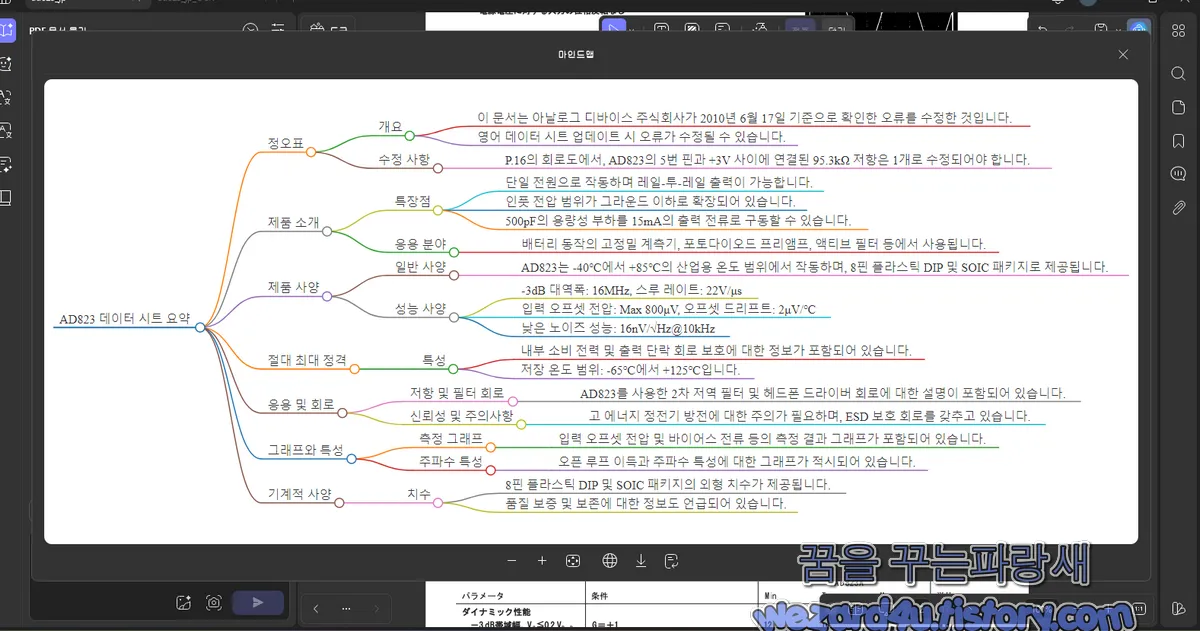Screen dimensions: 1200x631
Task: Regenerate the mind map
Action: pos(671,561)
